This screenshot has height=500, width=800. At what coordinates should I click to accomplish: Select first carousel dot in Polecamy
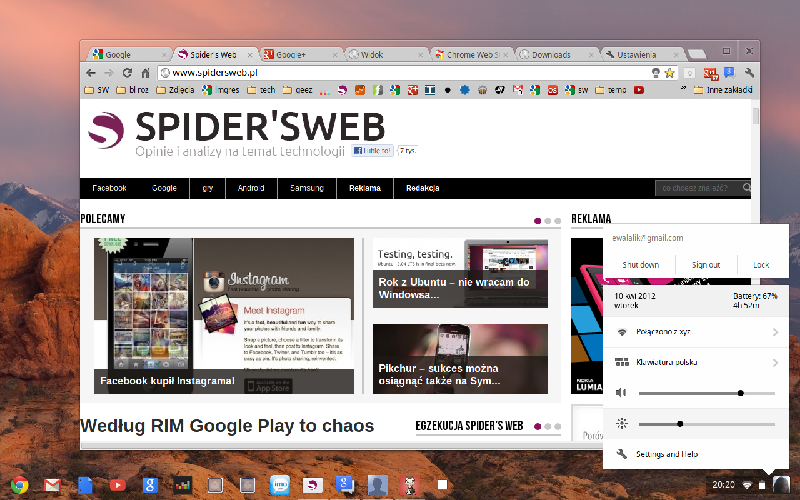click(x=537, y=221)
